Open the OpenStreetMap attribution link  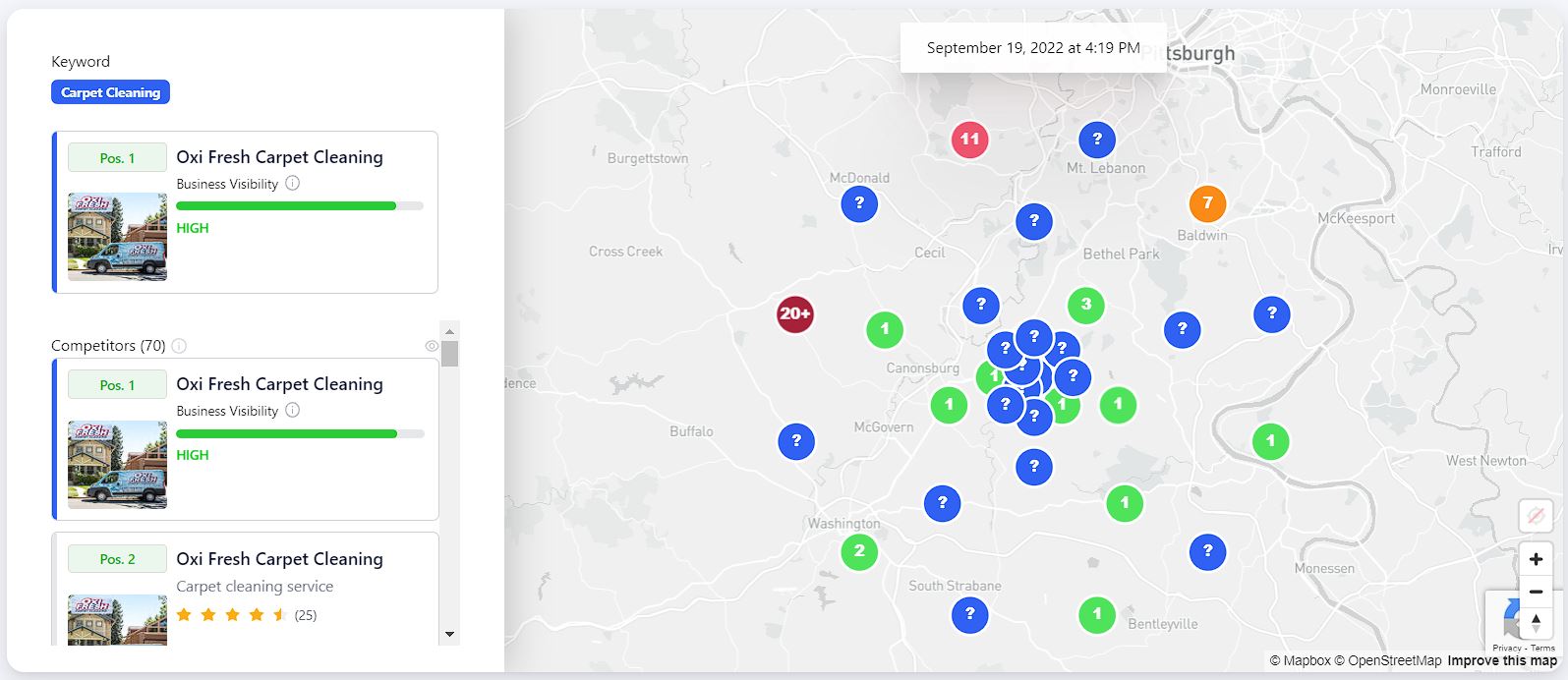(1388, 660)
